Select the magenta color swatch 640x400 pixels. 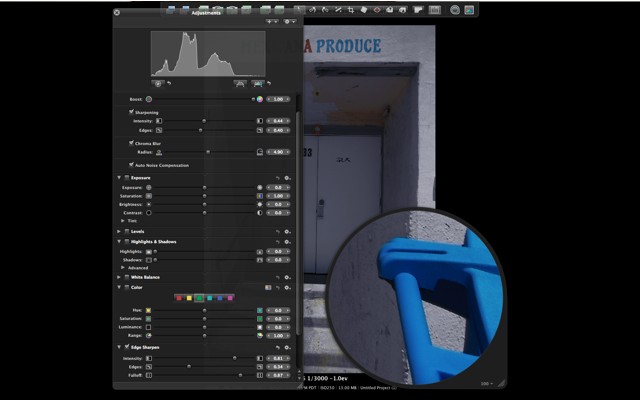[230, 298]
